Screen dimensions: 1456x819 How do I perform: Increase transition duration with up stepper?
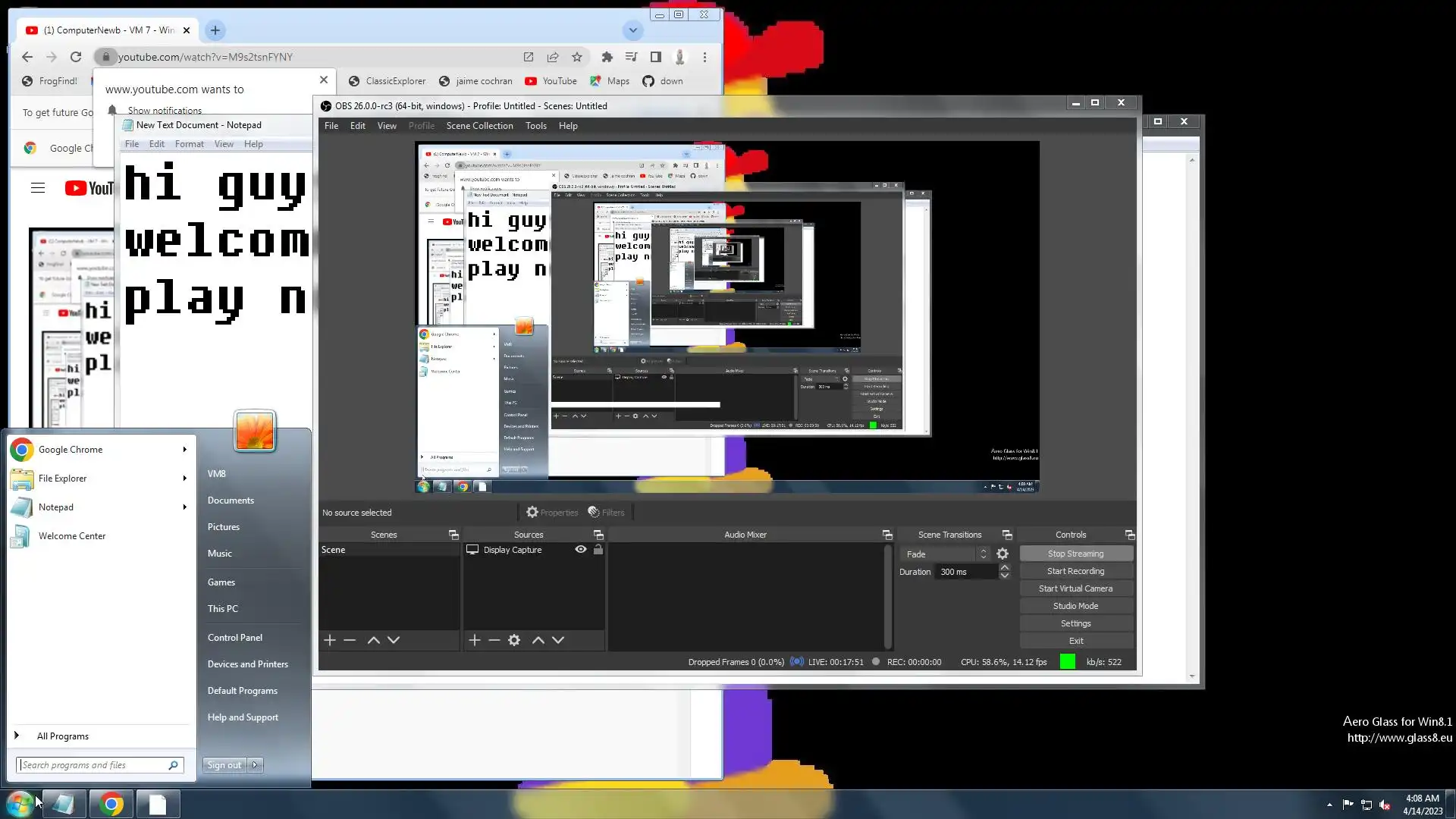[x=1005, y=567]
